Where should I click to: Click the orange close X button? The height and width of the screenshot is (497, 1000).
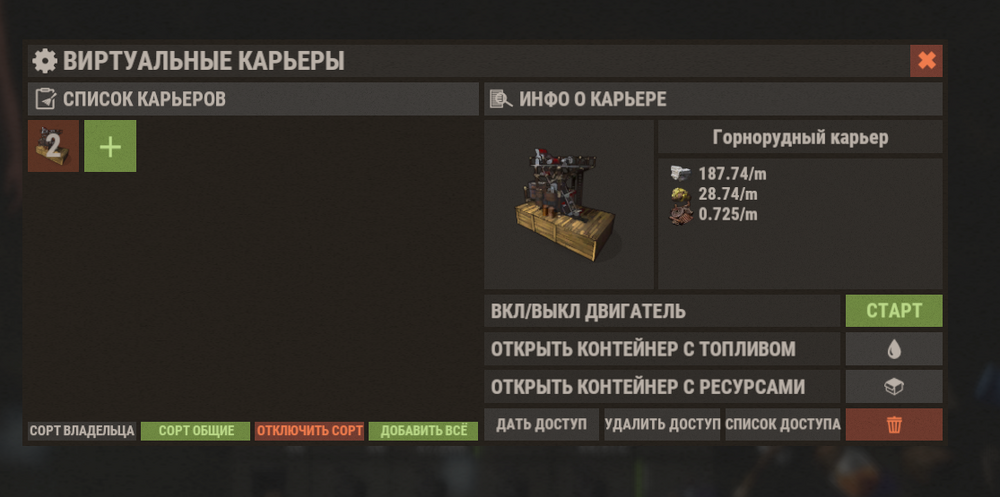(x=926, y=61)
